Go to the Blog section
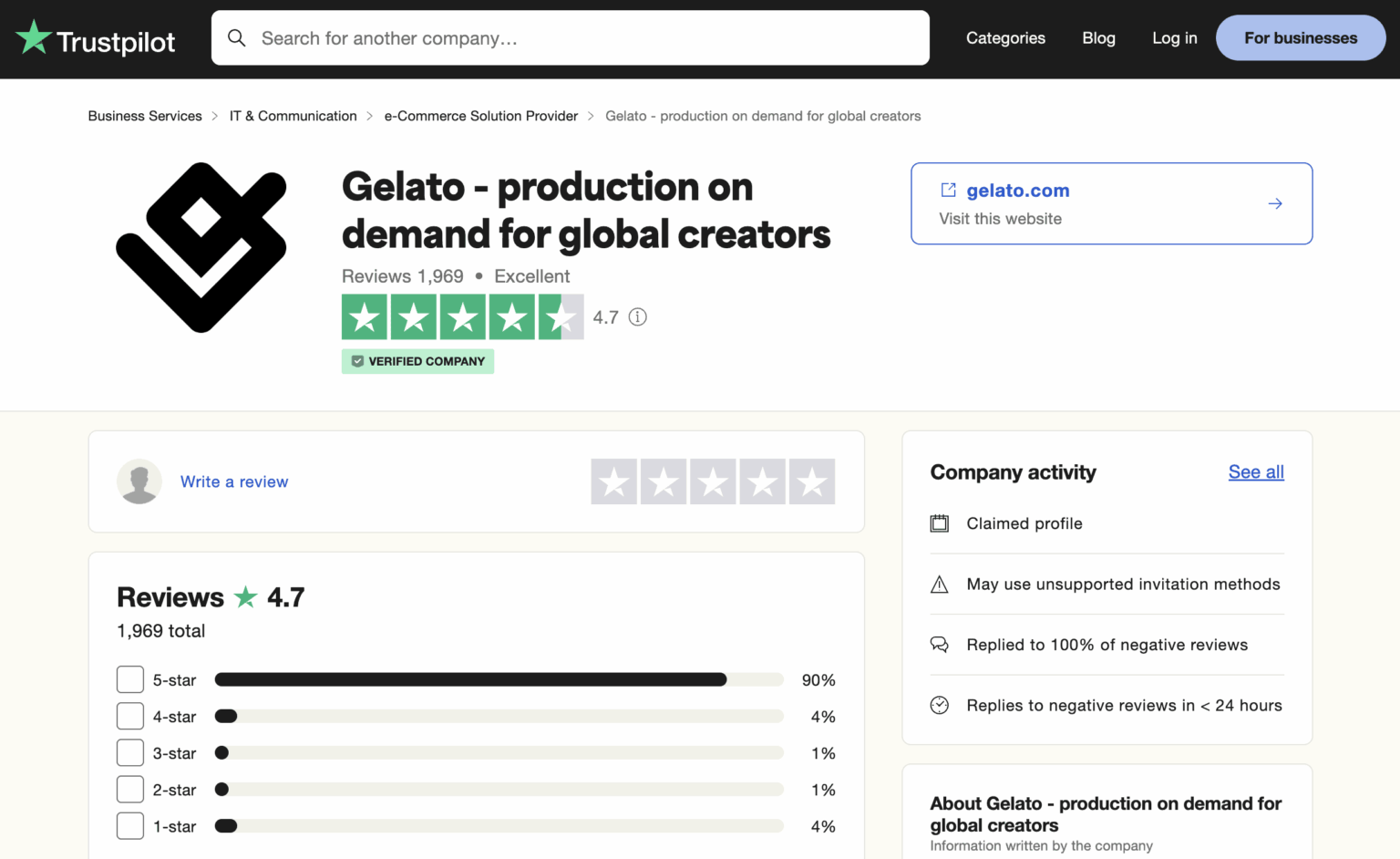 1098,37
